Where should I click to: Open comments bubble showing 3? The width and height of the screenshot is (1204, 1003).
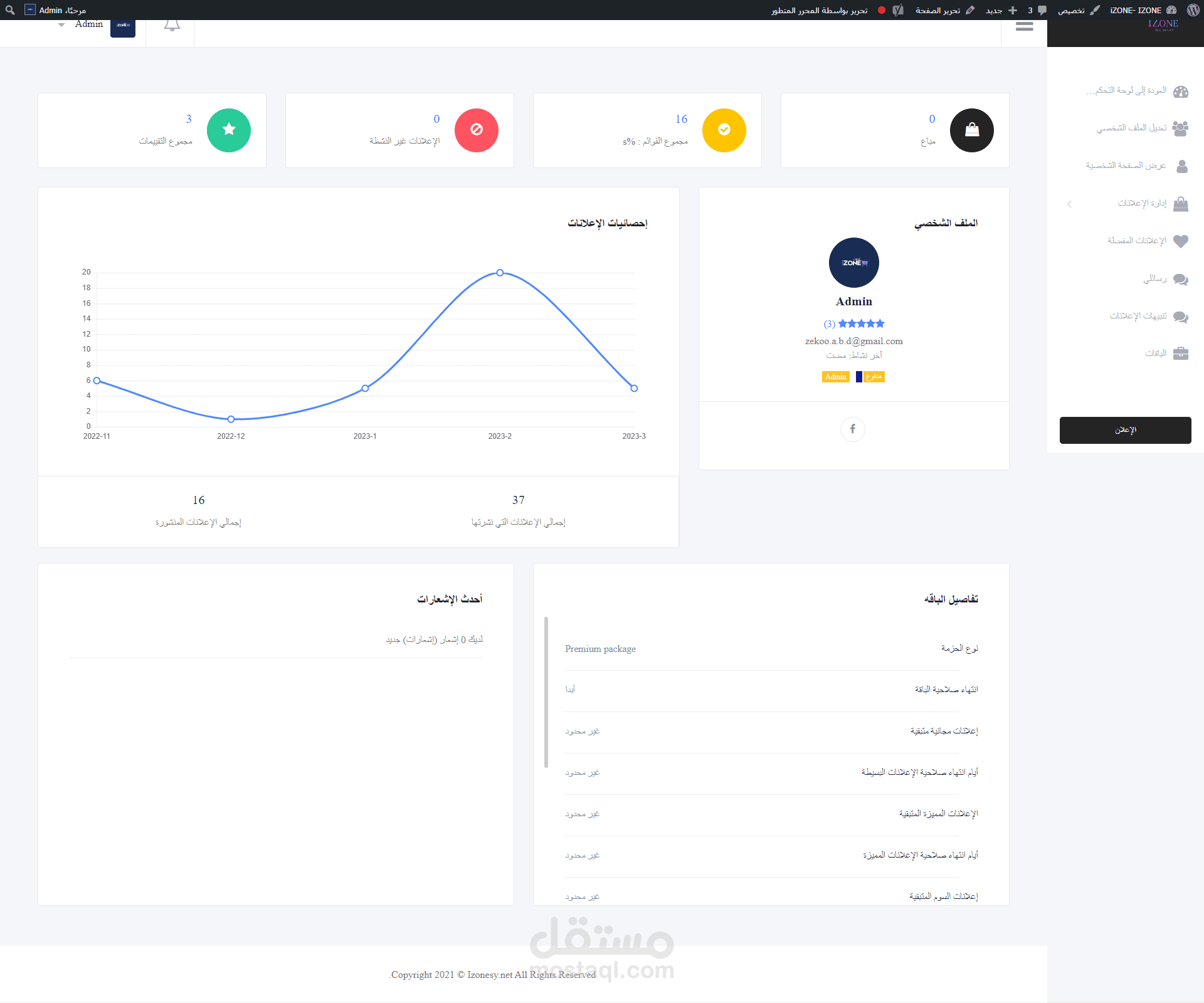(1037, 10)
